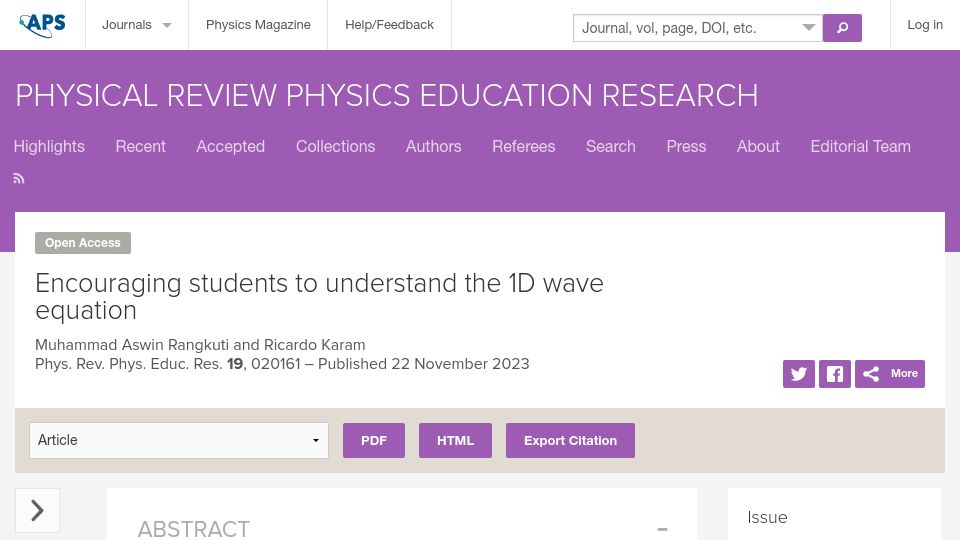Viewport: 960px width, 540px height.
Task: Expand the search field dropdown arrow
Action: coord(809,28)
